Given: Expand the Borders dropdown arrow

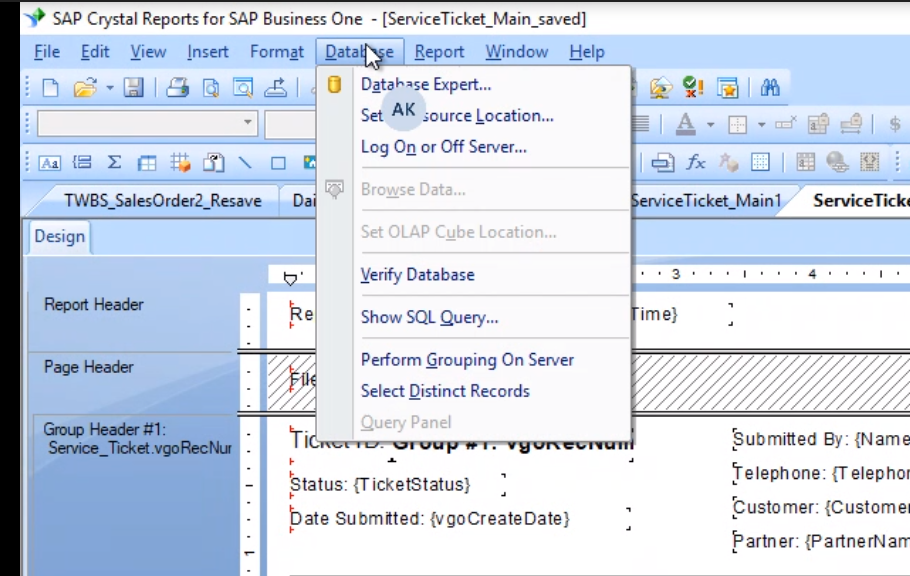Looking at the screenshot, I should click(x=761, y=124).
